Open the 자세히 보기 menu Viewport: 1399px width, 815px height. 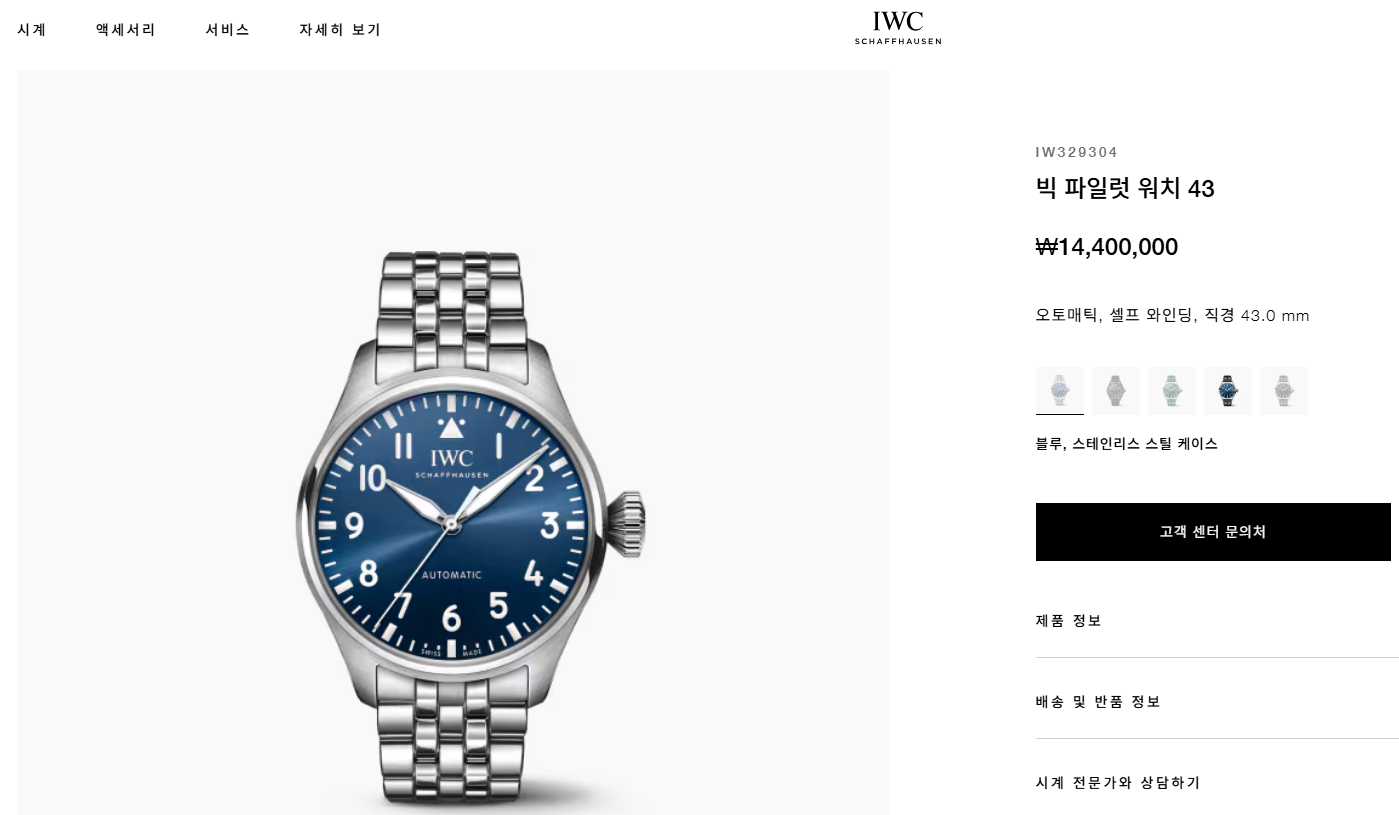[340, 30]
